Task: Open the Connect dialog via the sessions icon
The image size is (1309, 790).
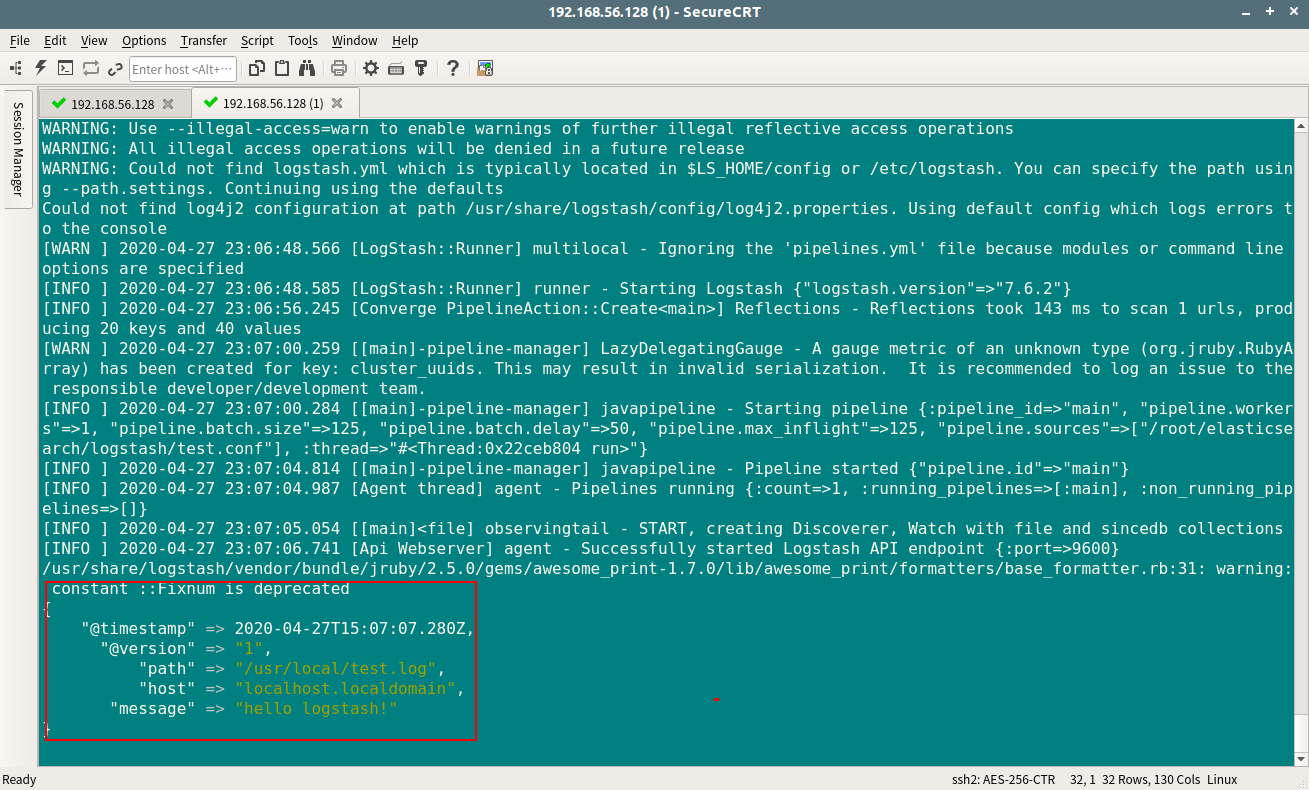Action: pyautogui.click(x=14, y=68)
